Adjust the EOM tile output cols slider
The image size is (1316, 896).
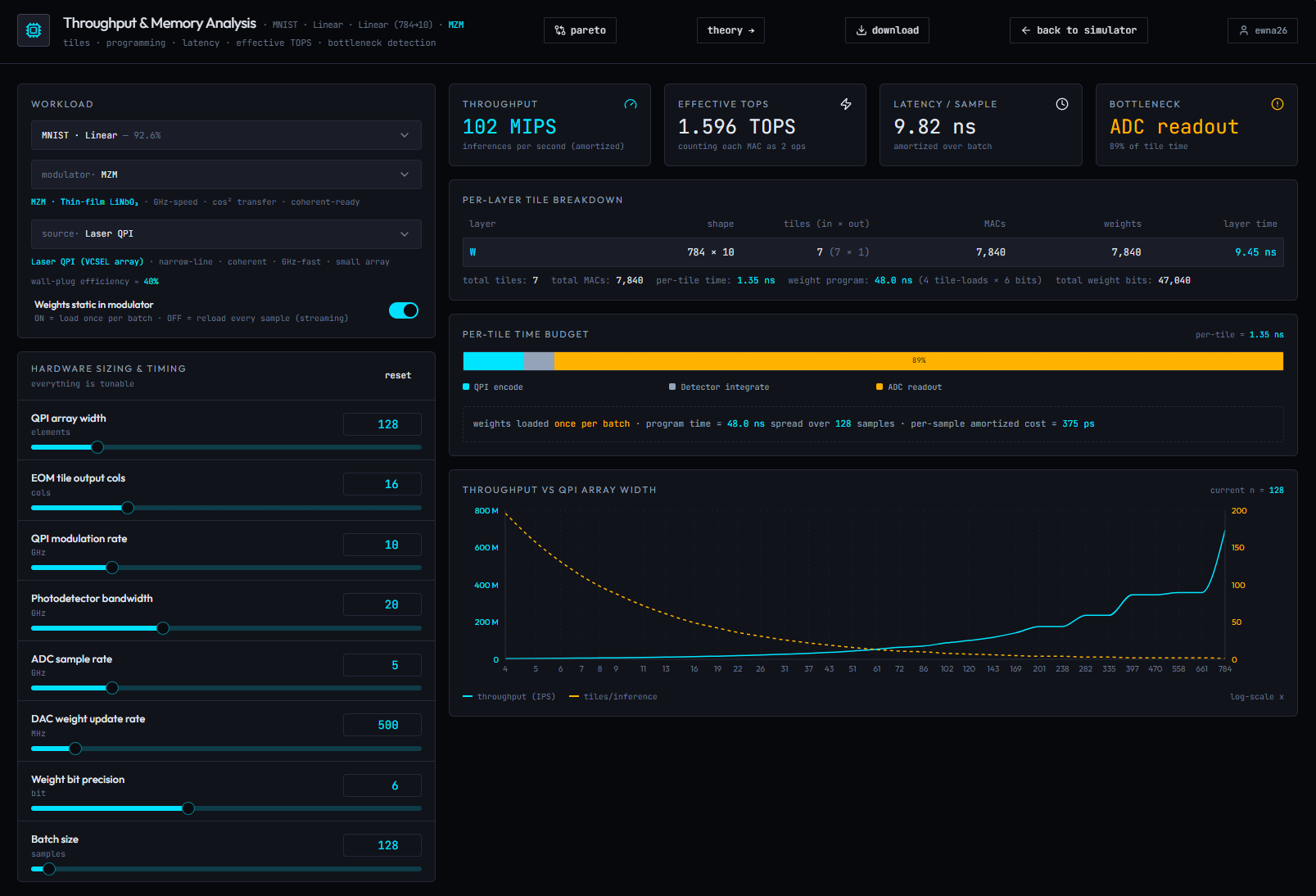point(226,508)
